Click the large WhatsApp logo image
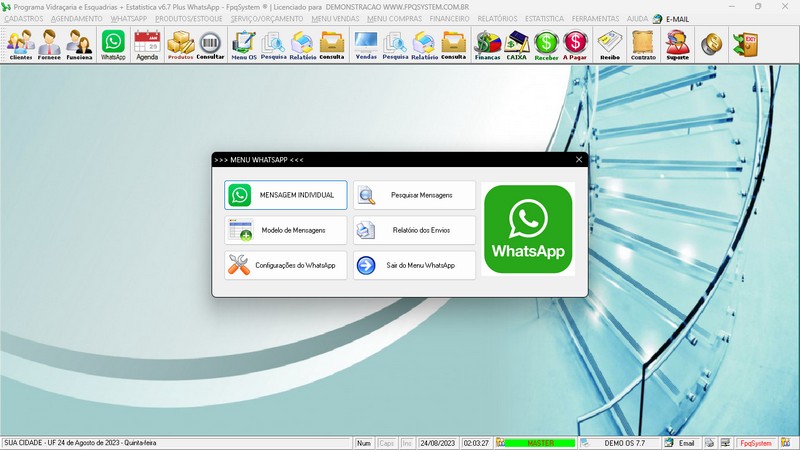 click(528, 229)
